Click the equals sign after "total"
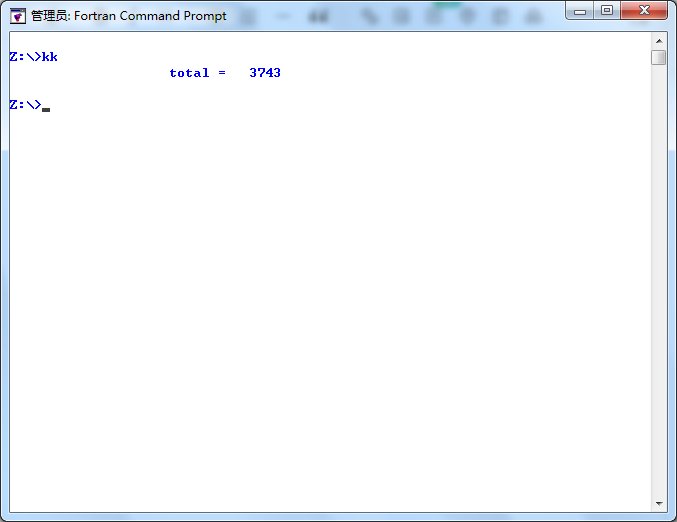The height and width of the screenshot is (522, 677). (221, 73)
